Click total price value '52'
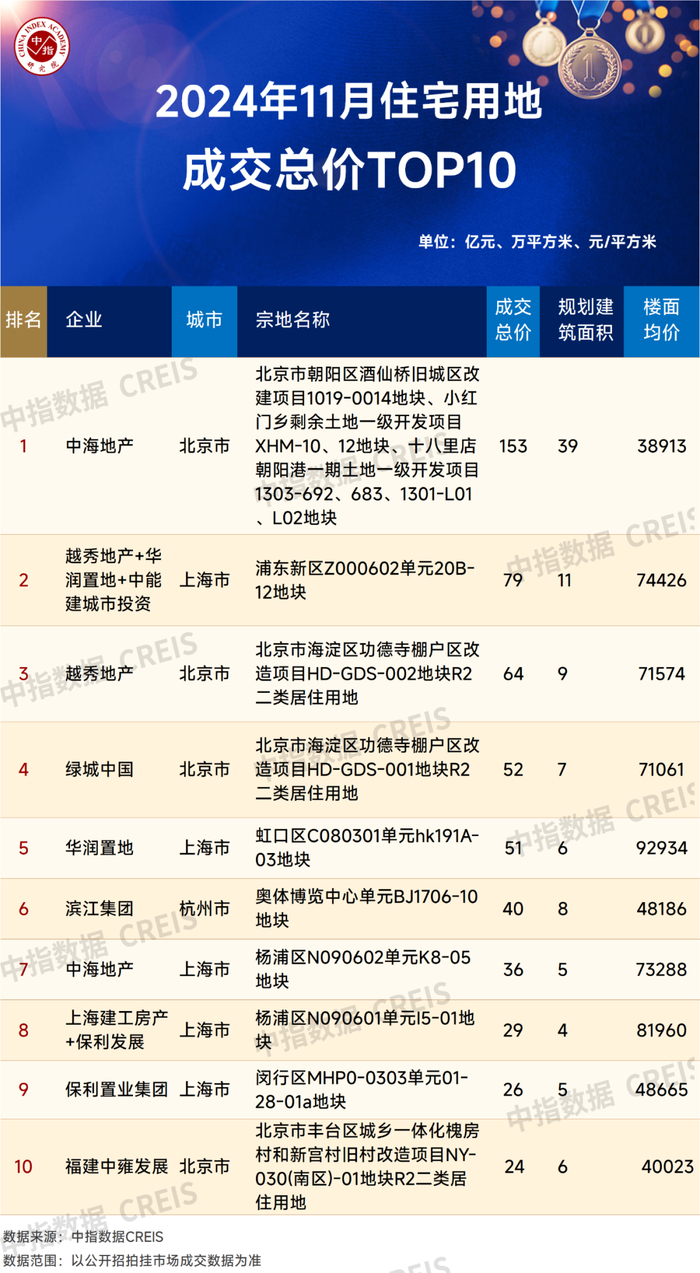Image resolution: width=700 pixels, height=1273 pixels. click(x=513, y=770)
